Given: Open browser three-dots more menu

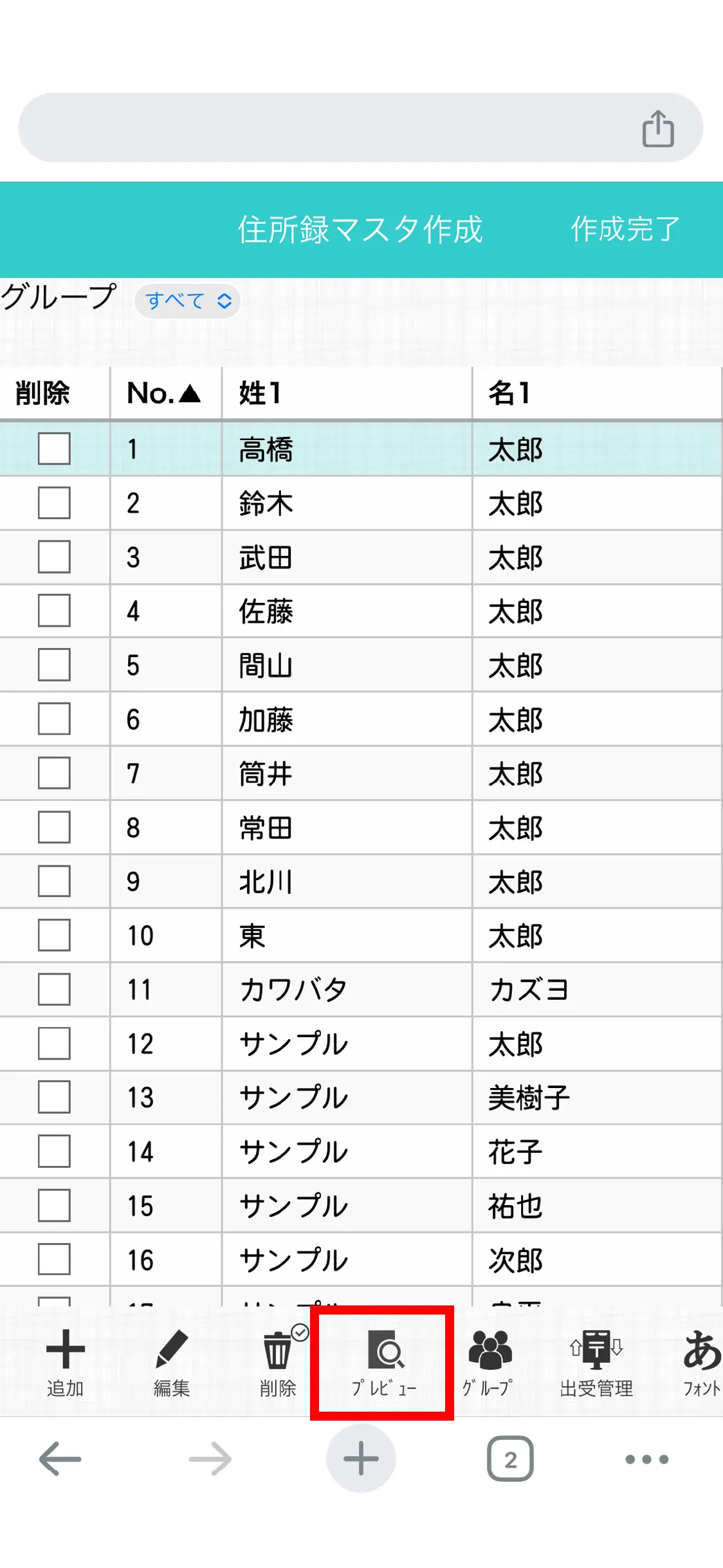Looking at the screenshot, I should click(646, 1459).
